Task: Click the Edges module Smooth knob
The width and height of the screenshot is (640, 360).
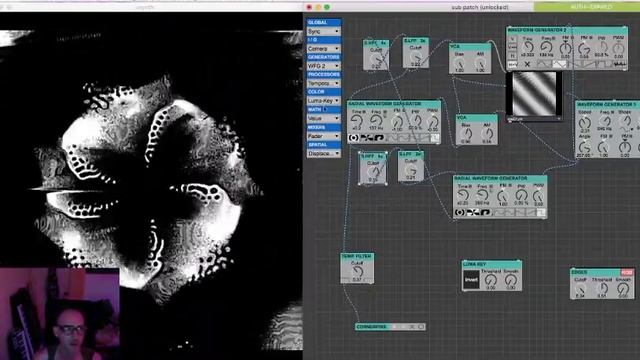Action: 623,288
